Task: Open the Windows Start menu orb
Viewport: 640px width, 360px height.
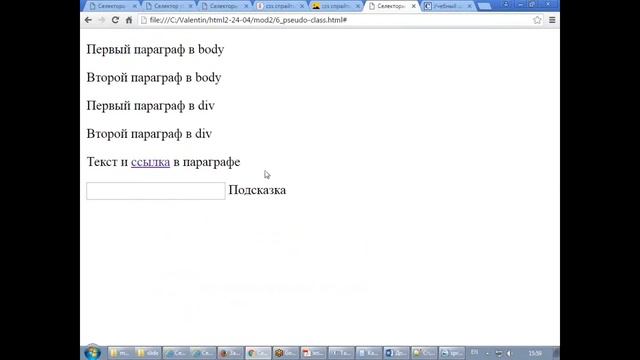Action: [x=92, y=352]
